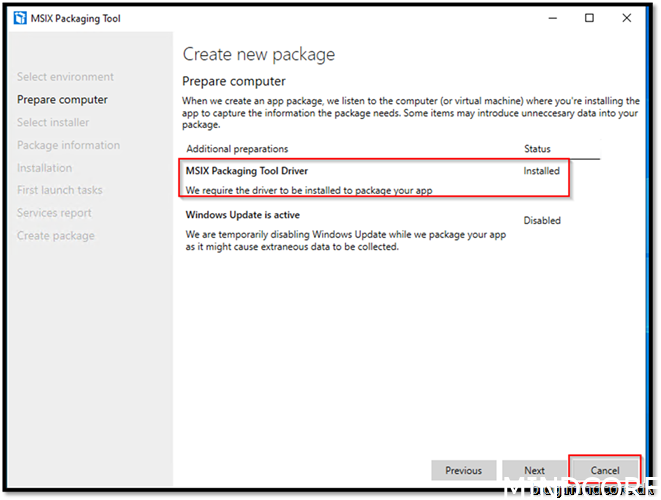Open the Select installer step
The height and width of the screenshot is (500, 661).
pyautogui.click(x=53, y=123)
